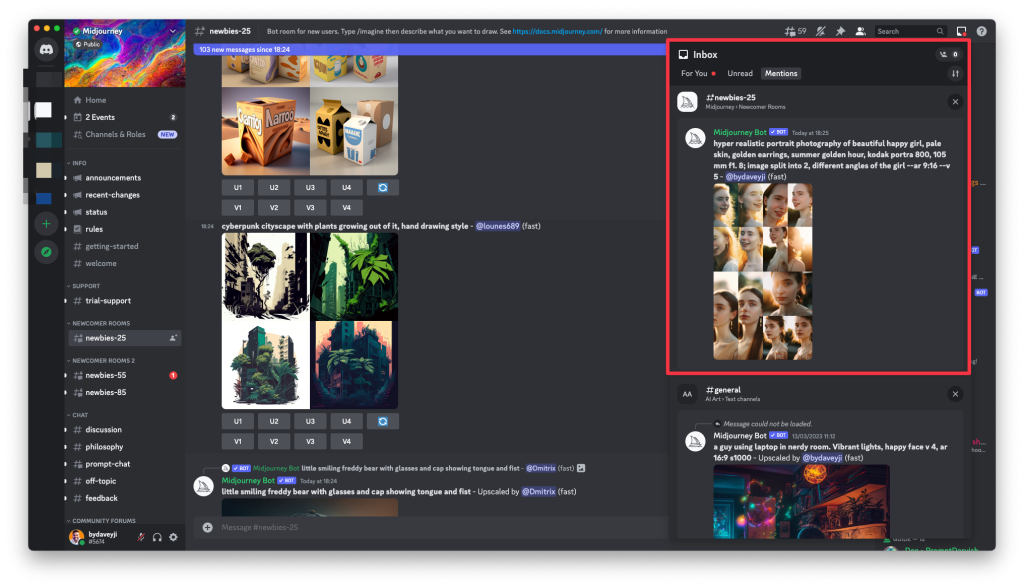Image resolution: width=1024 pixels, height=588 pixels.
Task: Expand the arrow beside newbies-55 channel
Action: pos(65,375)
